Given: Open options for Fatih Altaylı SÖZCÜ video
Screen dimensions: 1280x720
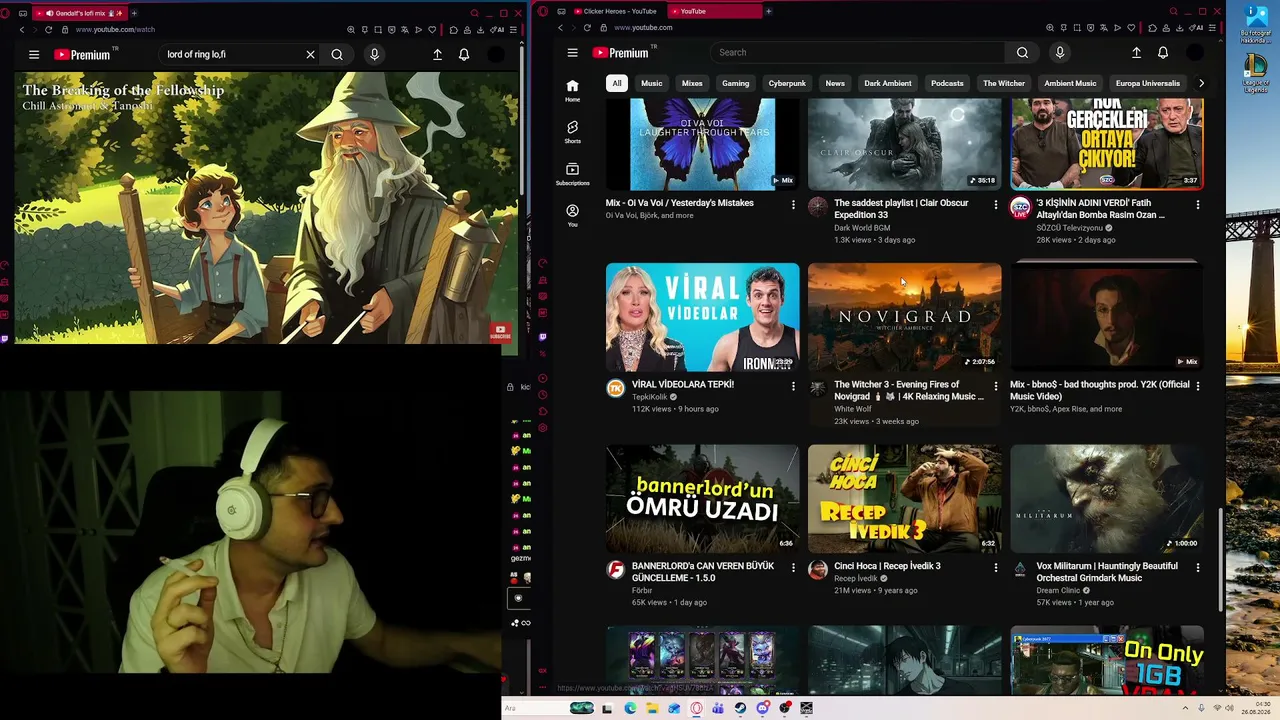Looking at the screenshot, I should pyautogui.click(x=1198, y=205).
